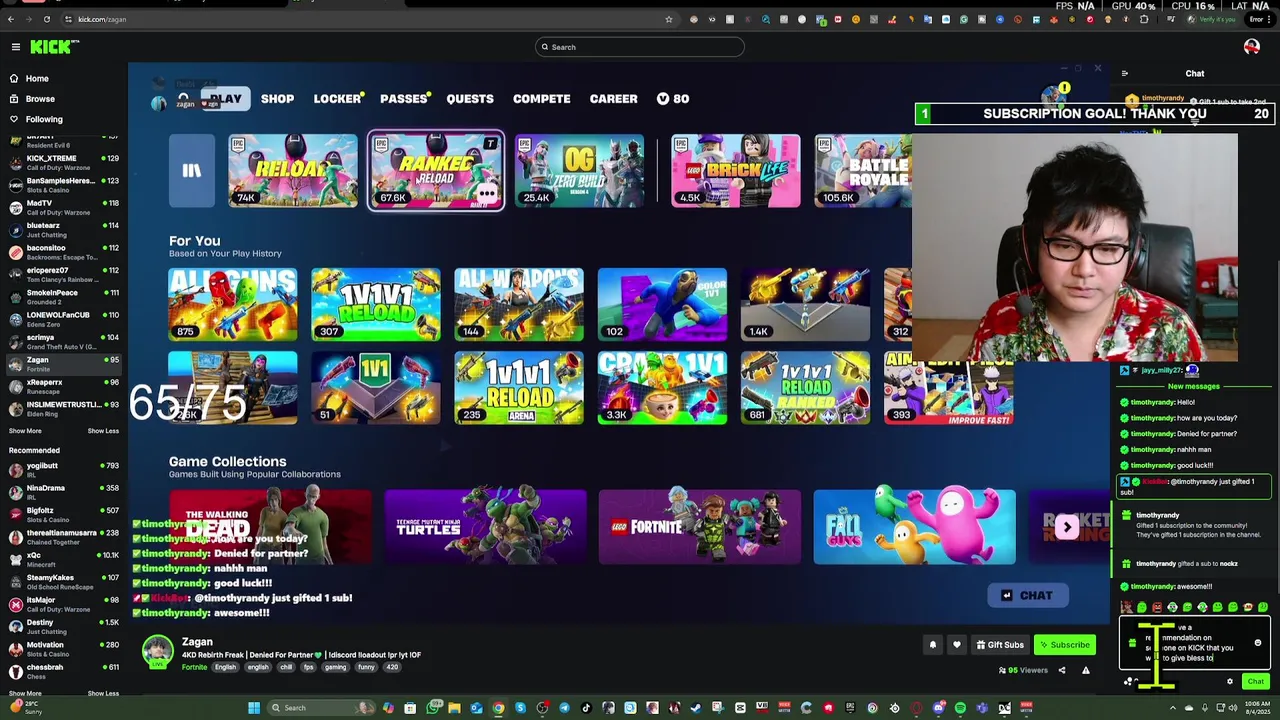Select the Fortnite COMPETE tab
This screenshot has height=720, width=1280.
tap(541, 99)
